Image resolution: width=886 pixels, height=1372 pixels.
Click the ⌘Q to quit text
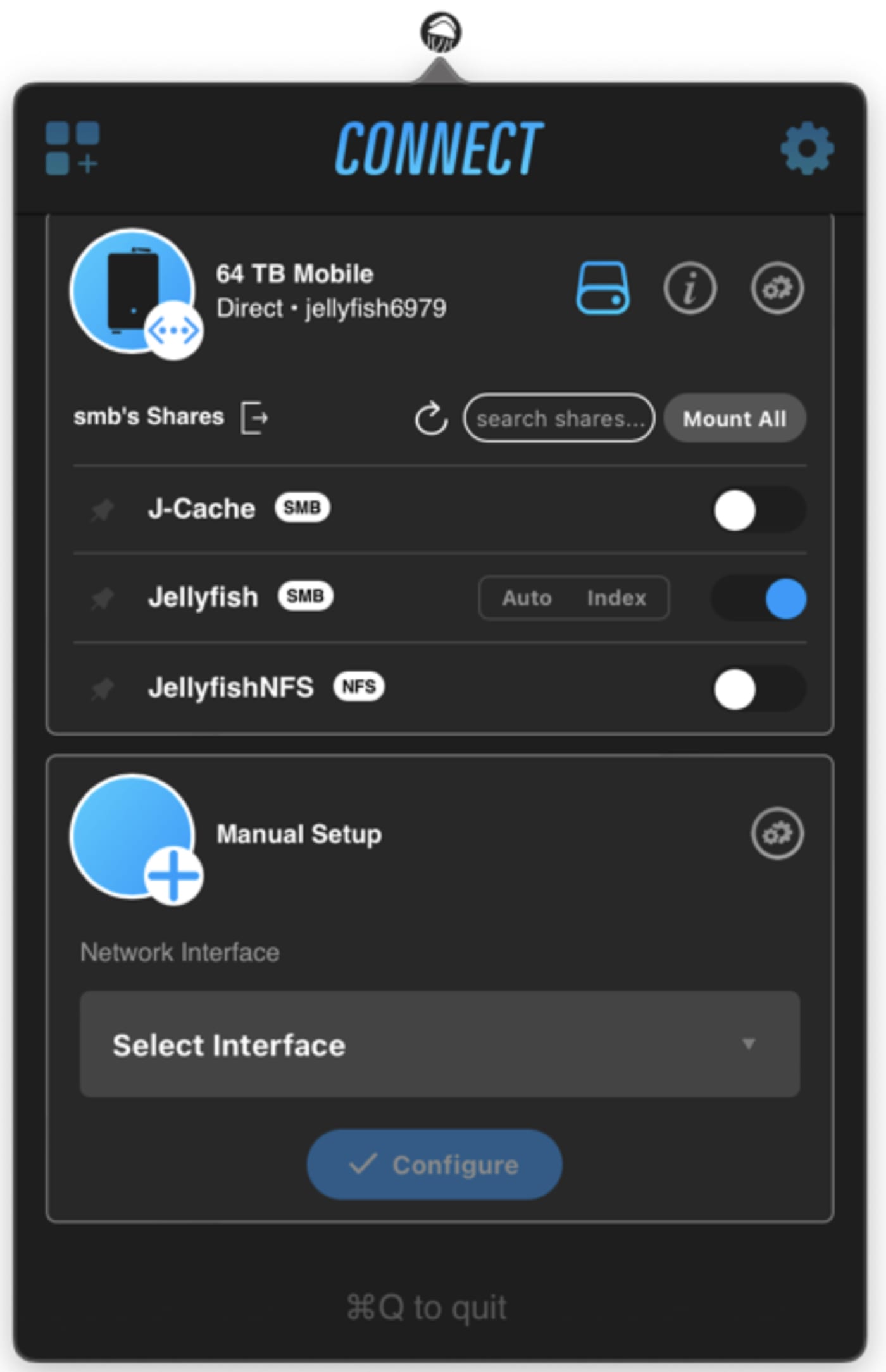click(x=427, y=1307)
